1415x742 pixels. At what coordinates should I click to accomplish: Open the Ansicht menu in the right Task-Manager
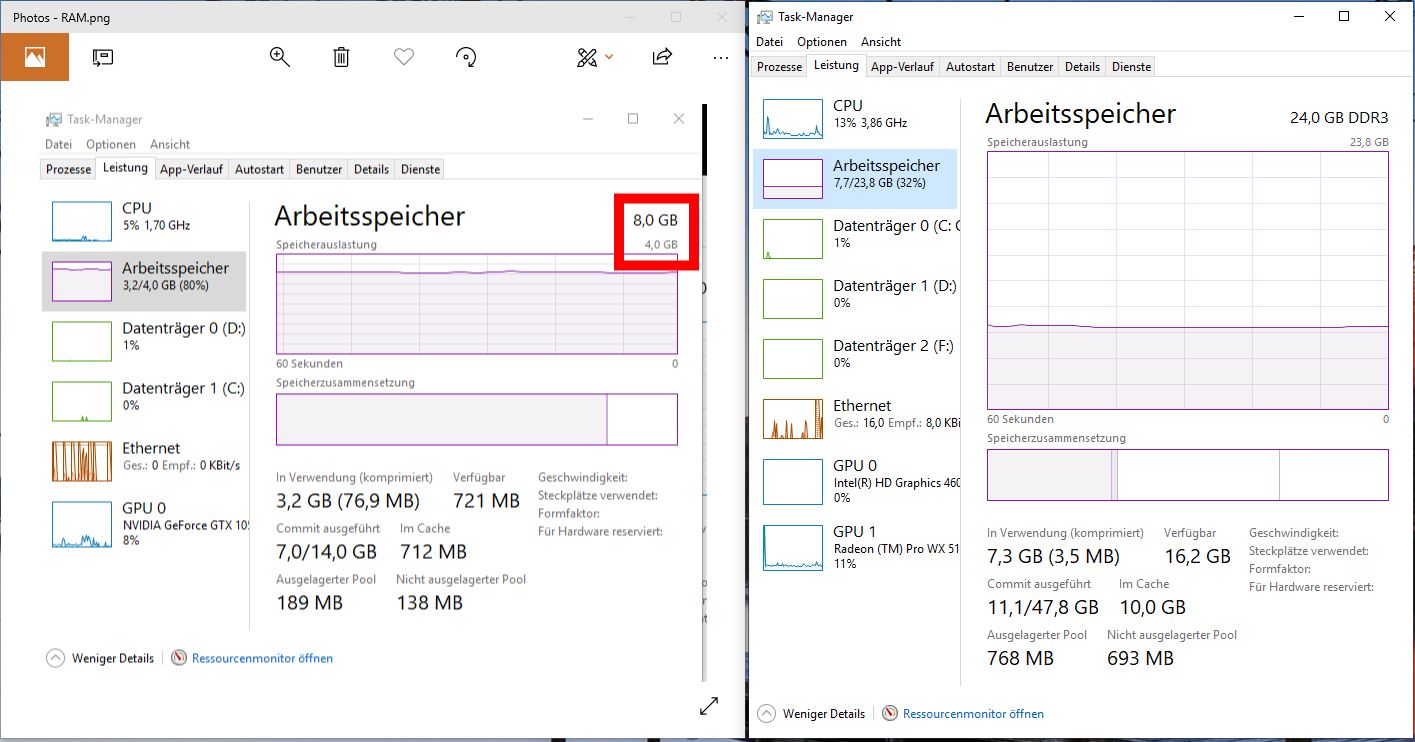coord(881,42)
